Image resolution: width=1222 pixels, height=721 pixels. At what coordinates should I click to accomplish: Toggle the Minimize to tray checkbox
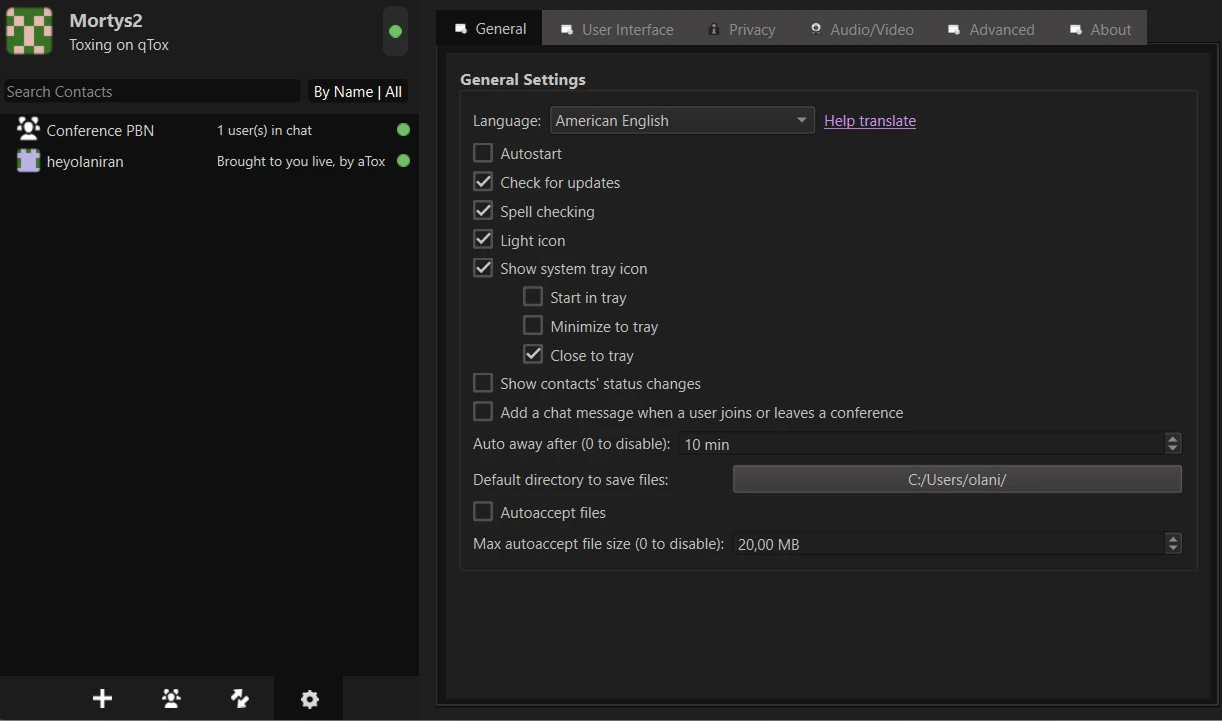pos(533,326)
